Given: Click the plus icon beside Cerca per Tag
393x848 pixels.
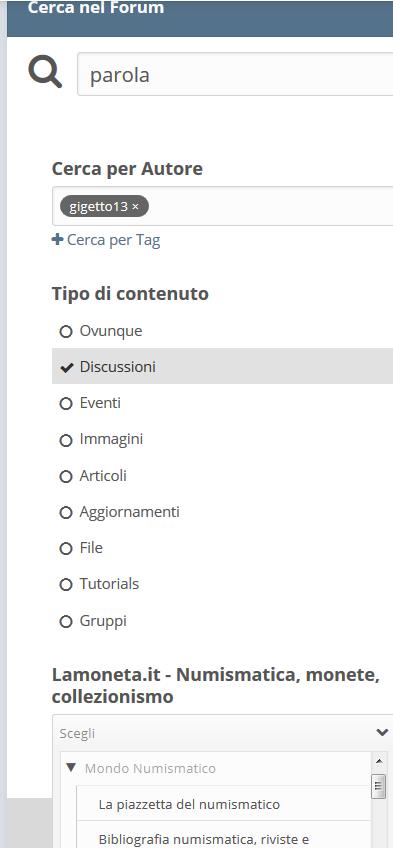Looking at the screenshot, I should [x=57, y=240].
